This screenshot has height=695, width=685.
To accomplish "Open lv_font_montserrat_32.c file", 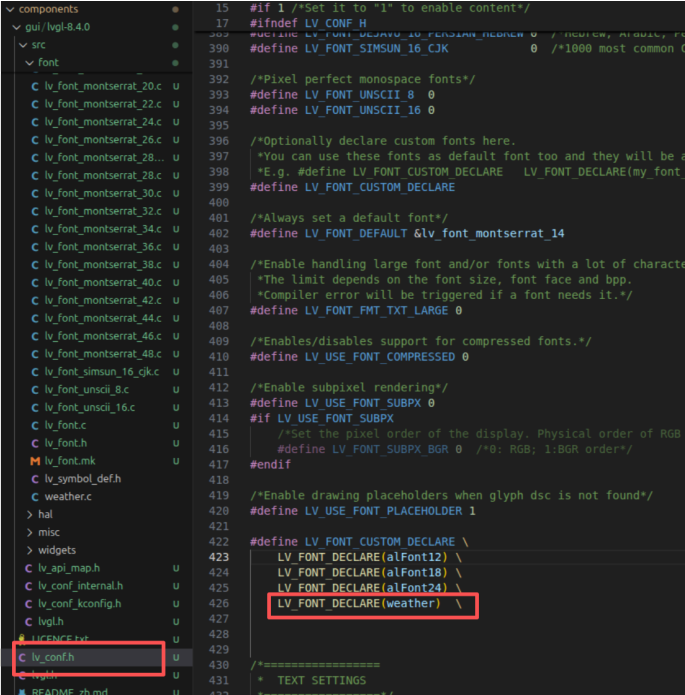I will (103, 211).
